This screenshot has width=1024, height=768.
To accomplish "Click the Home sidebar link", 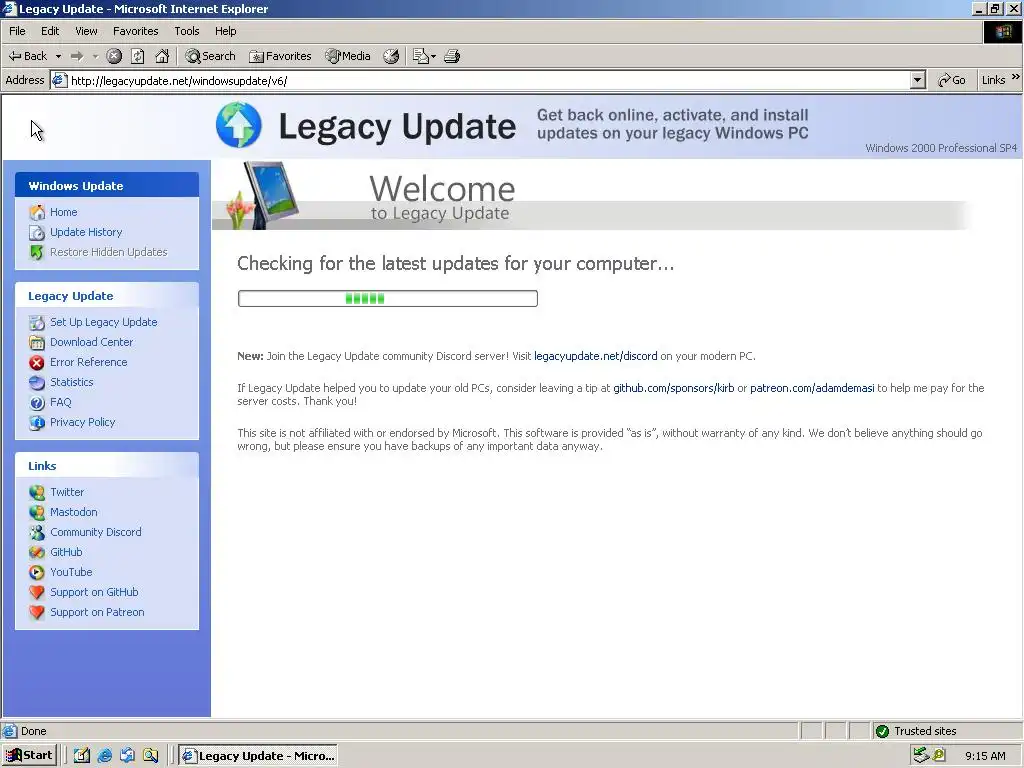I will pyautogui.click(x=63, y=212).
